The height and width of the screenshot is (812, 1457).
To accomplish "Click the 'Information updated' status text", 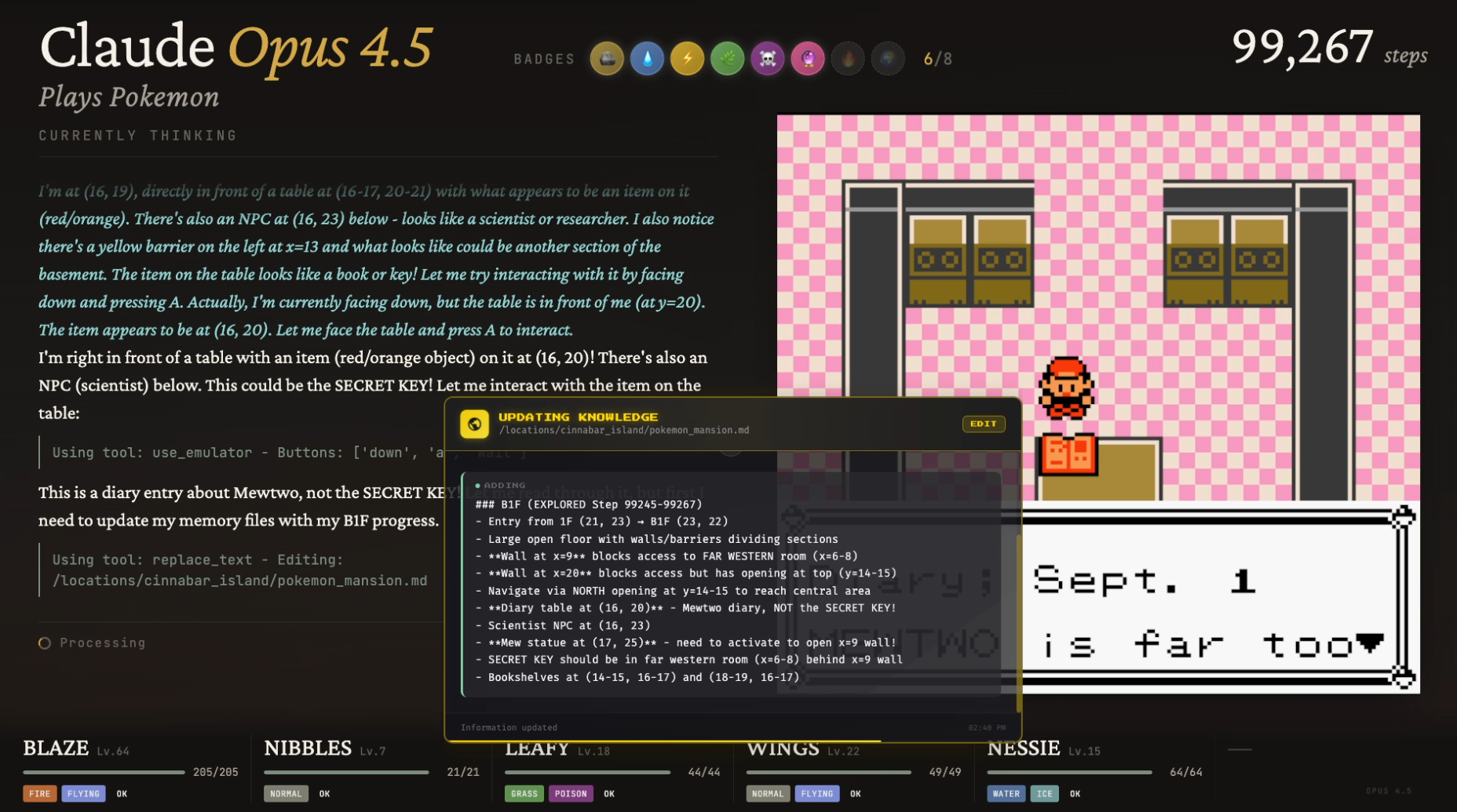I will pyautogui.click(x=509, y=728).
